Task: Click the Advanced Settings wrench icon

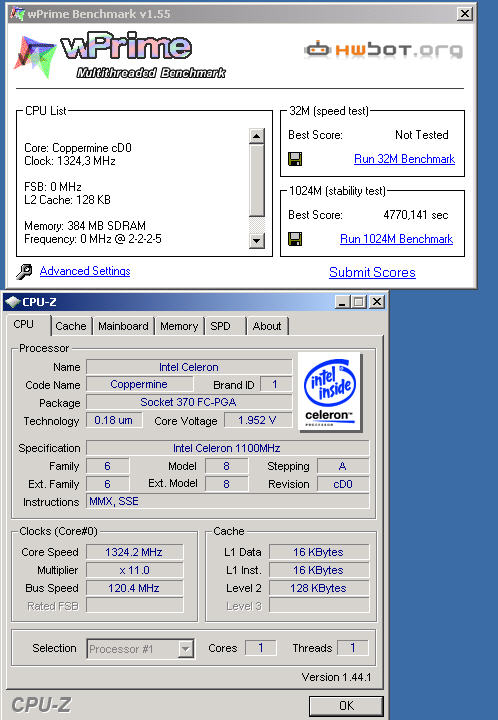Action: coord(24,271)
